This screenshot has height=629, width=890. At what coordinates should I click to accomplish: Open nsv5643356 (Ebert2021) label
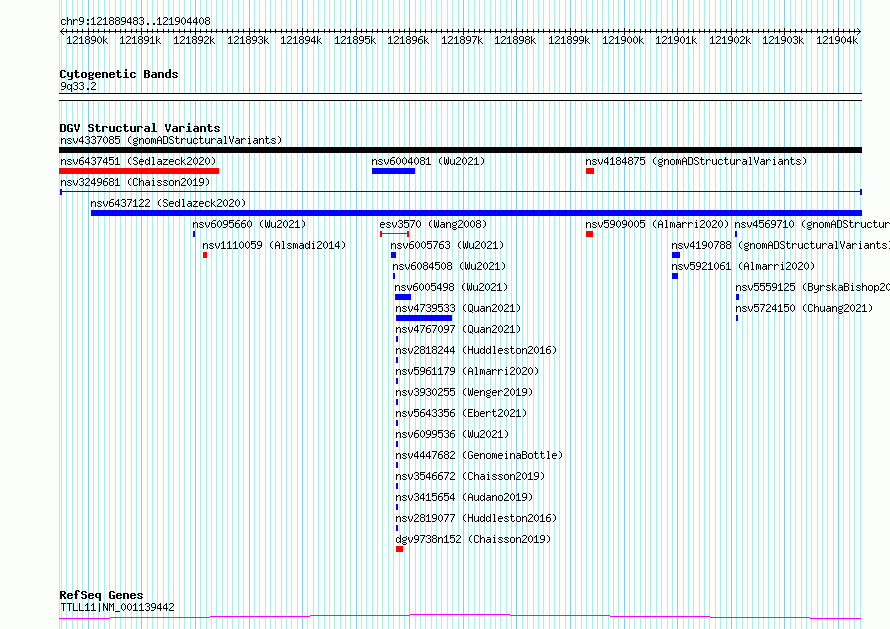pyautogui.click(x=461, y=413)
